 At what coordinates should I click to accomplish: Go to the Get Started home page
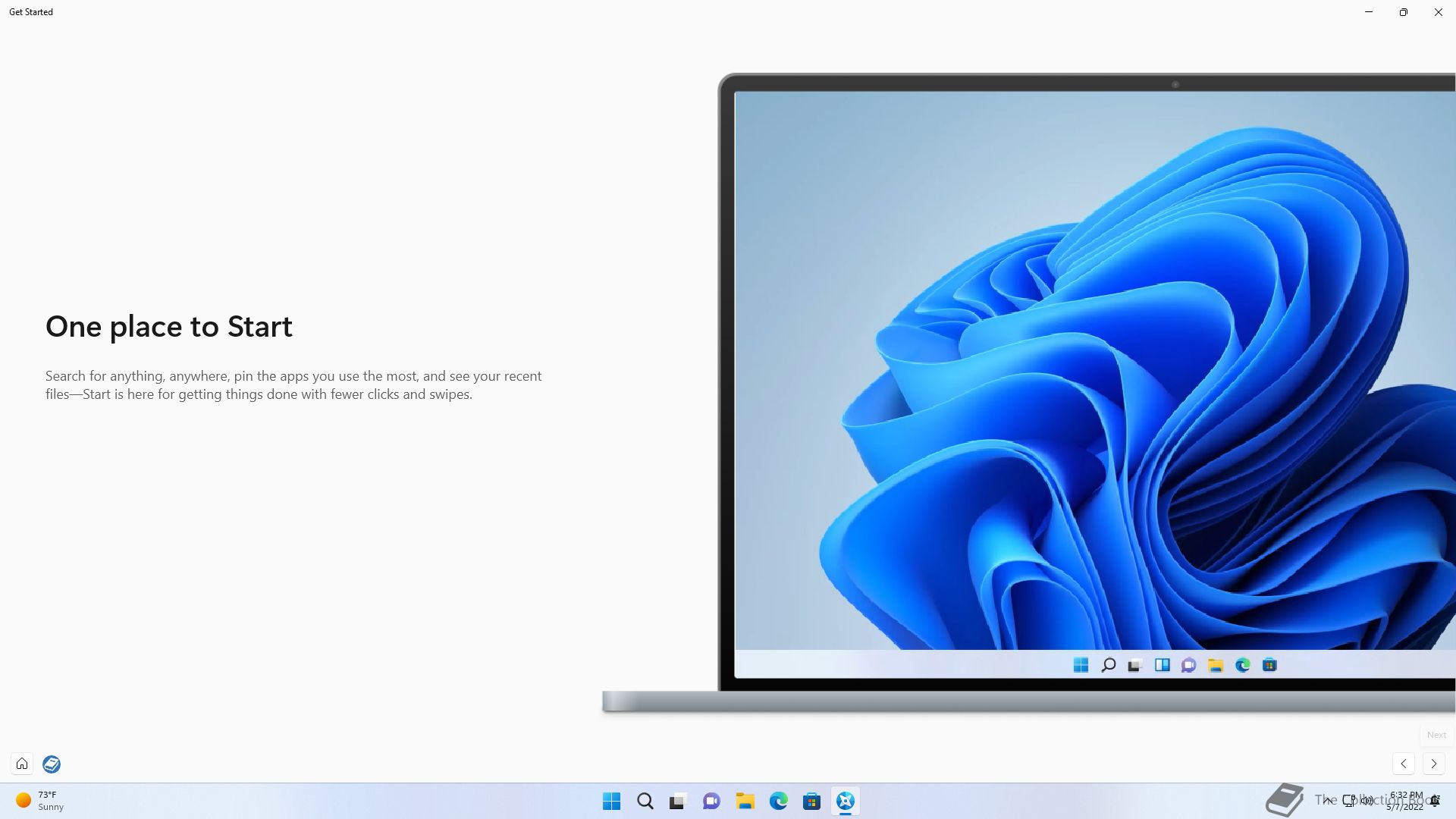pyautogui.click(x=22, y=764)
